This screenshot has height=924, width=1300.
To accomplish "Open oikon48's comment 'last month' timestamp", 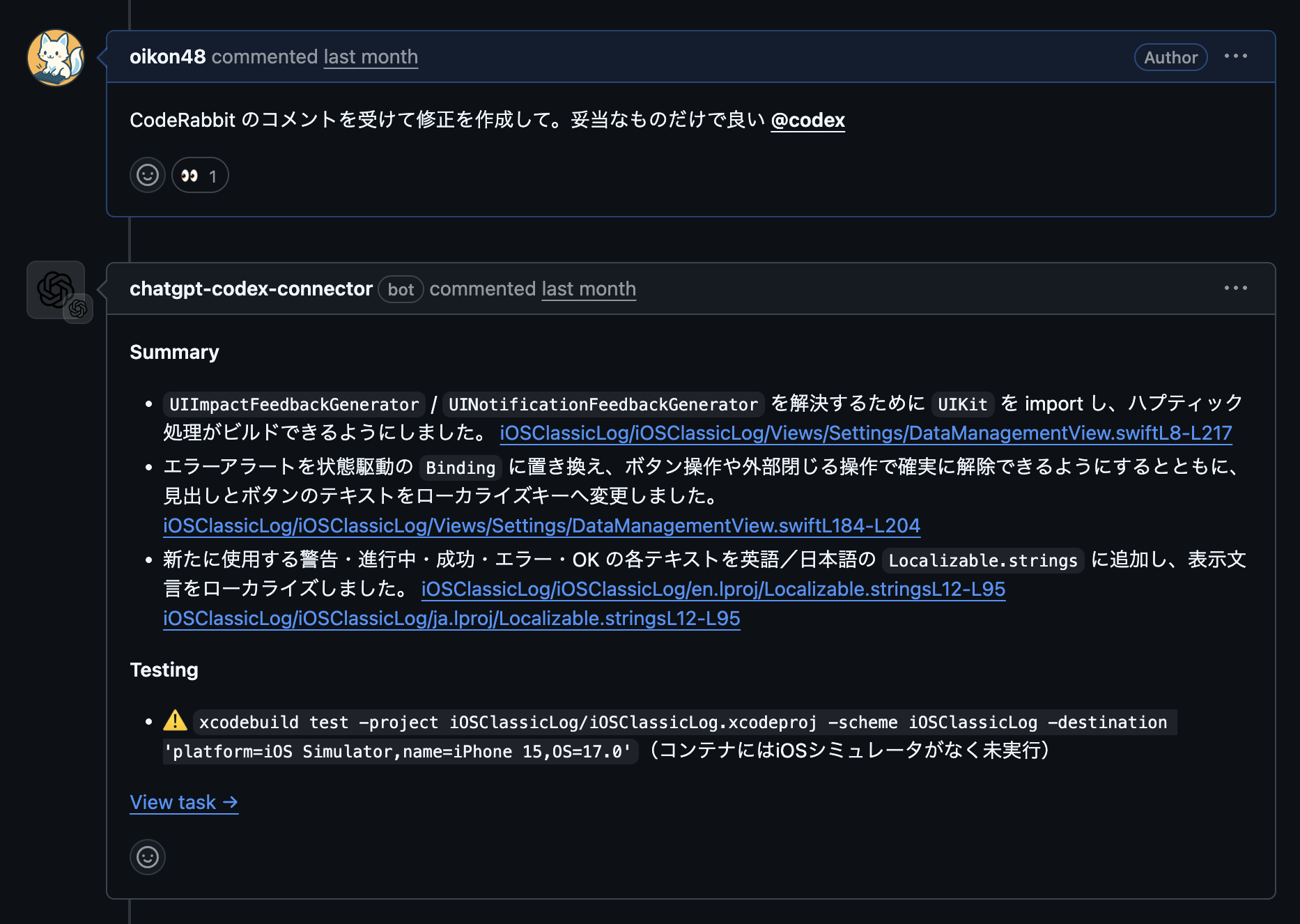I will click(x=371, y=57).
